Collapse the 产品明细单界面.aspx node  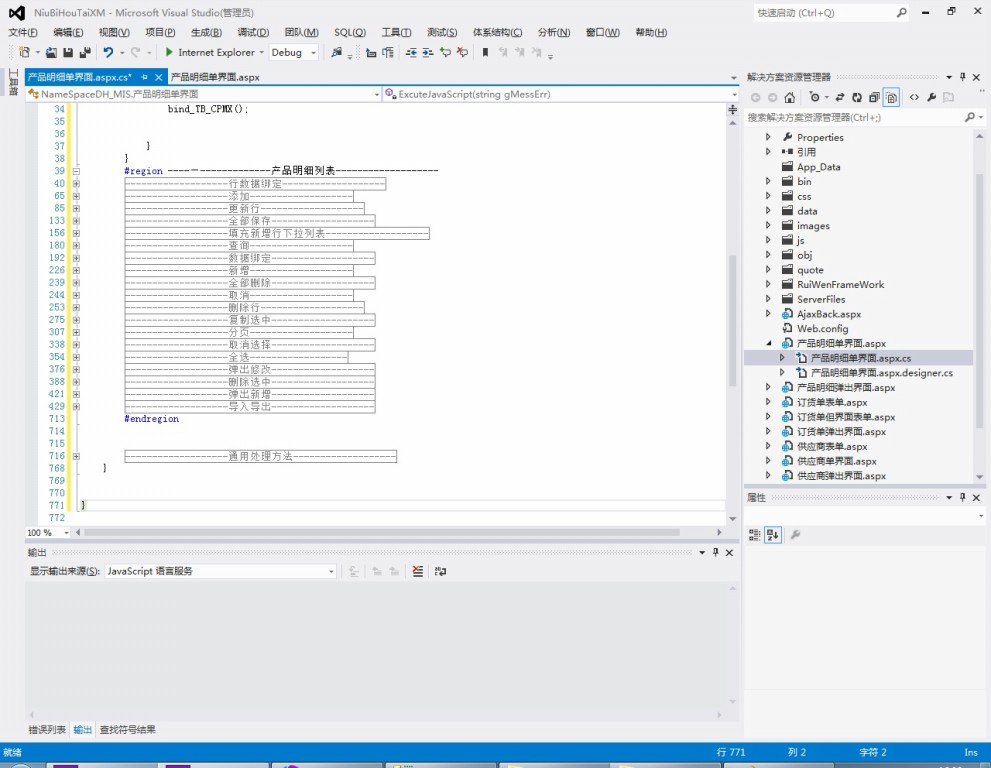coord(769,343)
